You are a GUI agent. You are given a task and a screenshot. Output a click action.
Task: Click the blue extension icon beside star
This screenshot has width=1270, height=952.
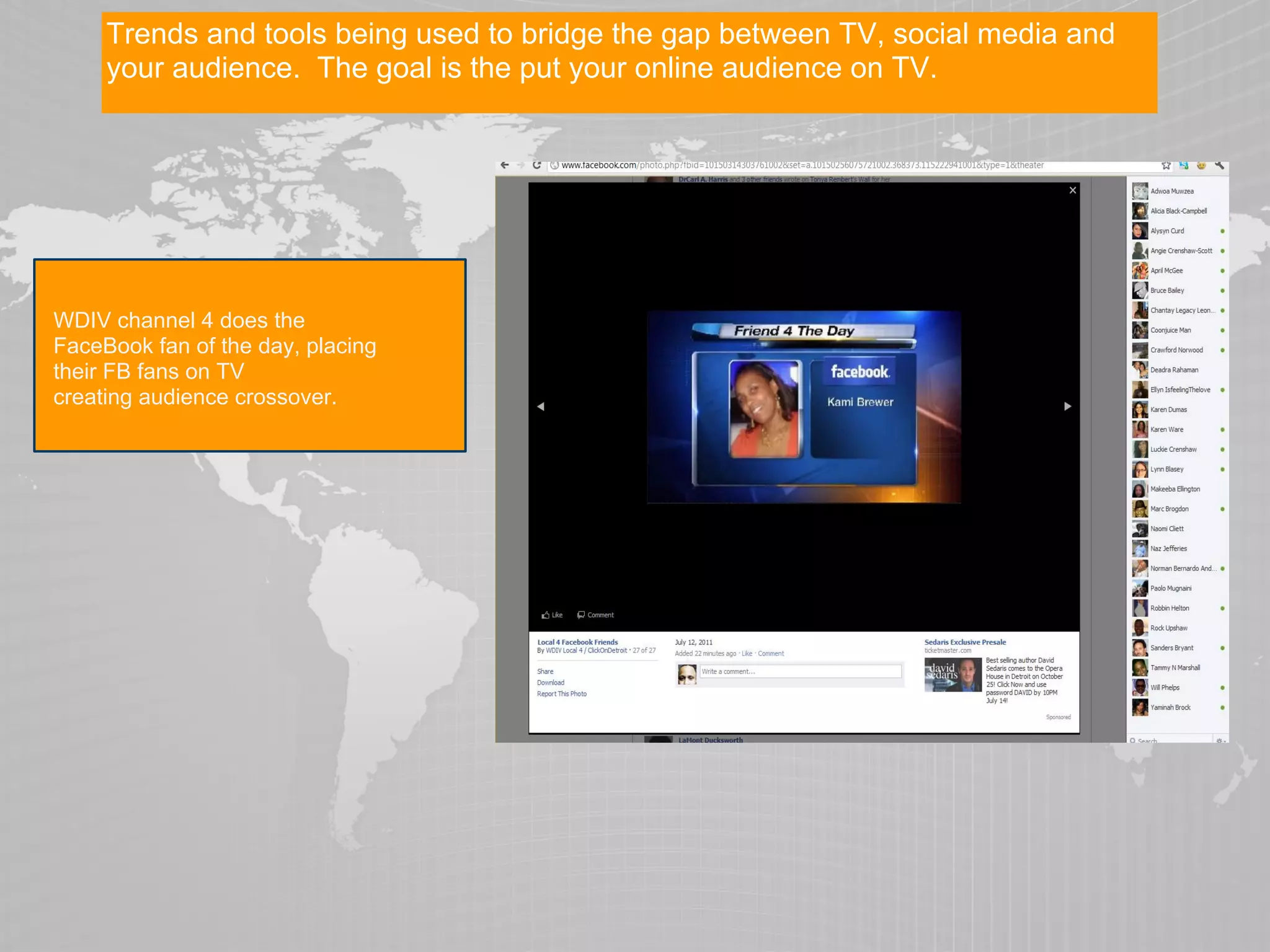[x=1184, y=165]
